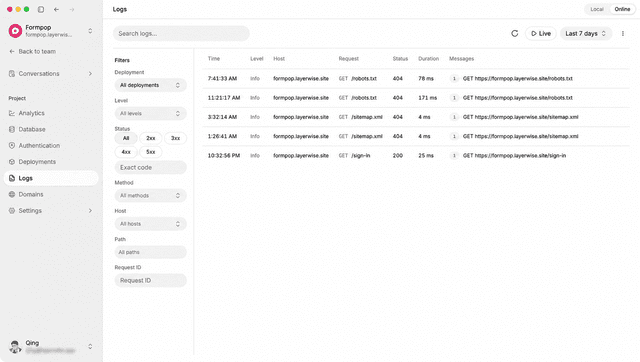Click the /sign-in request path
Screen dimensions: 640x362
[360, 155]
